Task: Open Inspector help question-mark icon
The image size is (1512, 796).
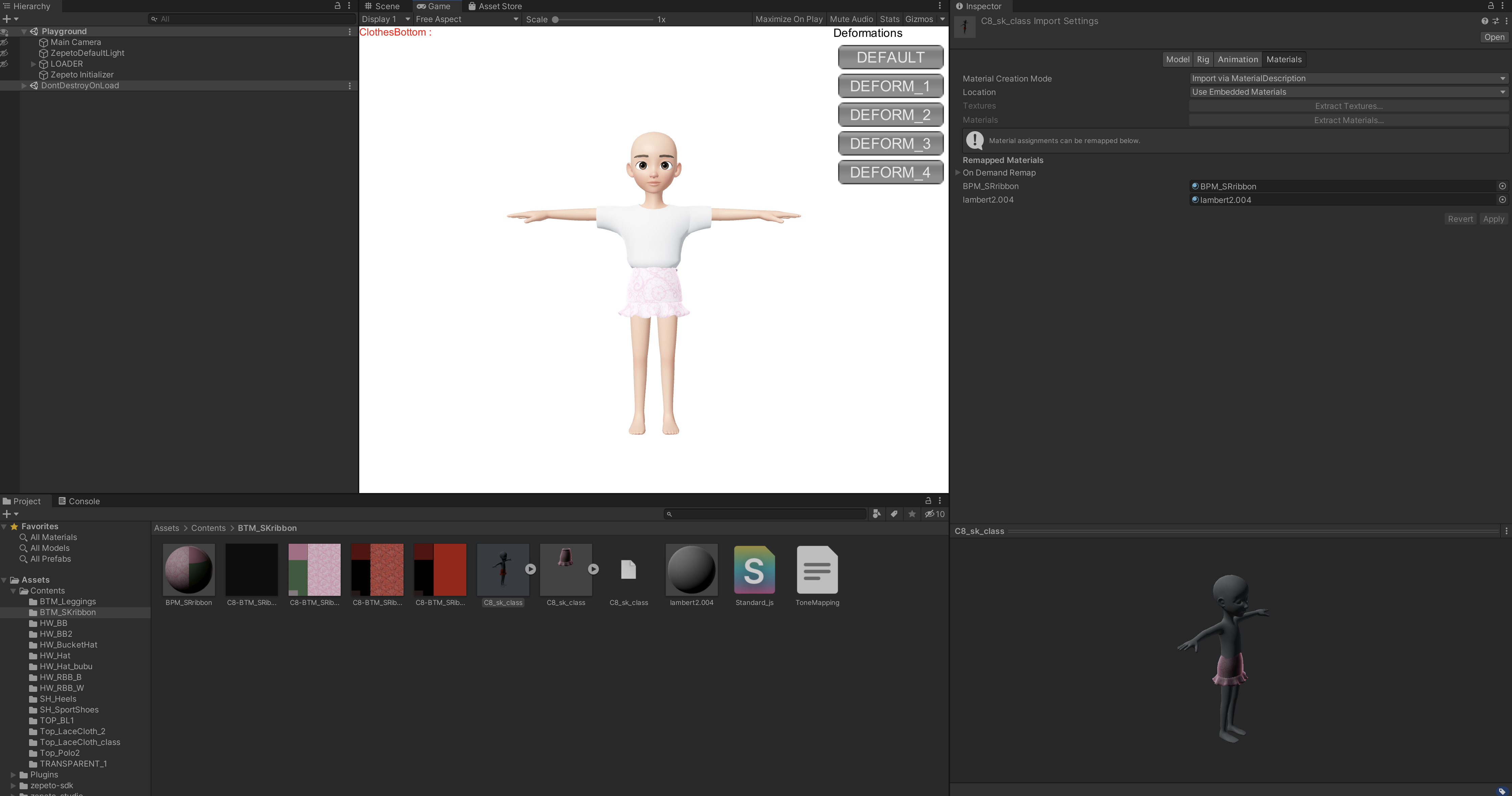Action: point(1484,21)
